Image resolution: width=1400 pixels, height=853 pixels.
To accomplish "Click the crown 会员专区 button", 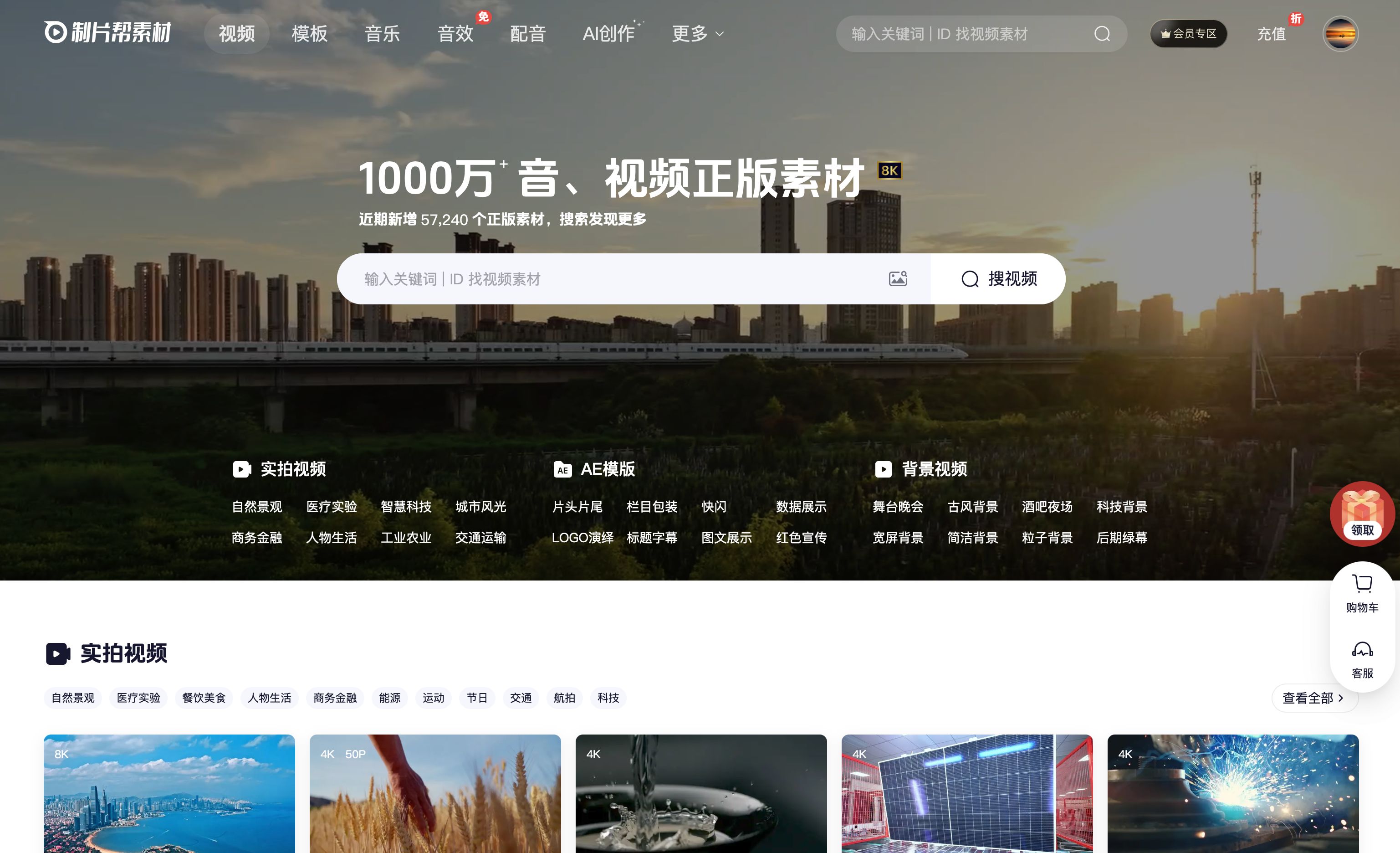I will [x=1188, y=34].
